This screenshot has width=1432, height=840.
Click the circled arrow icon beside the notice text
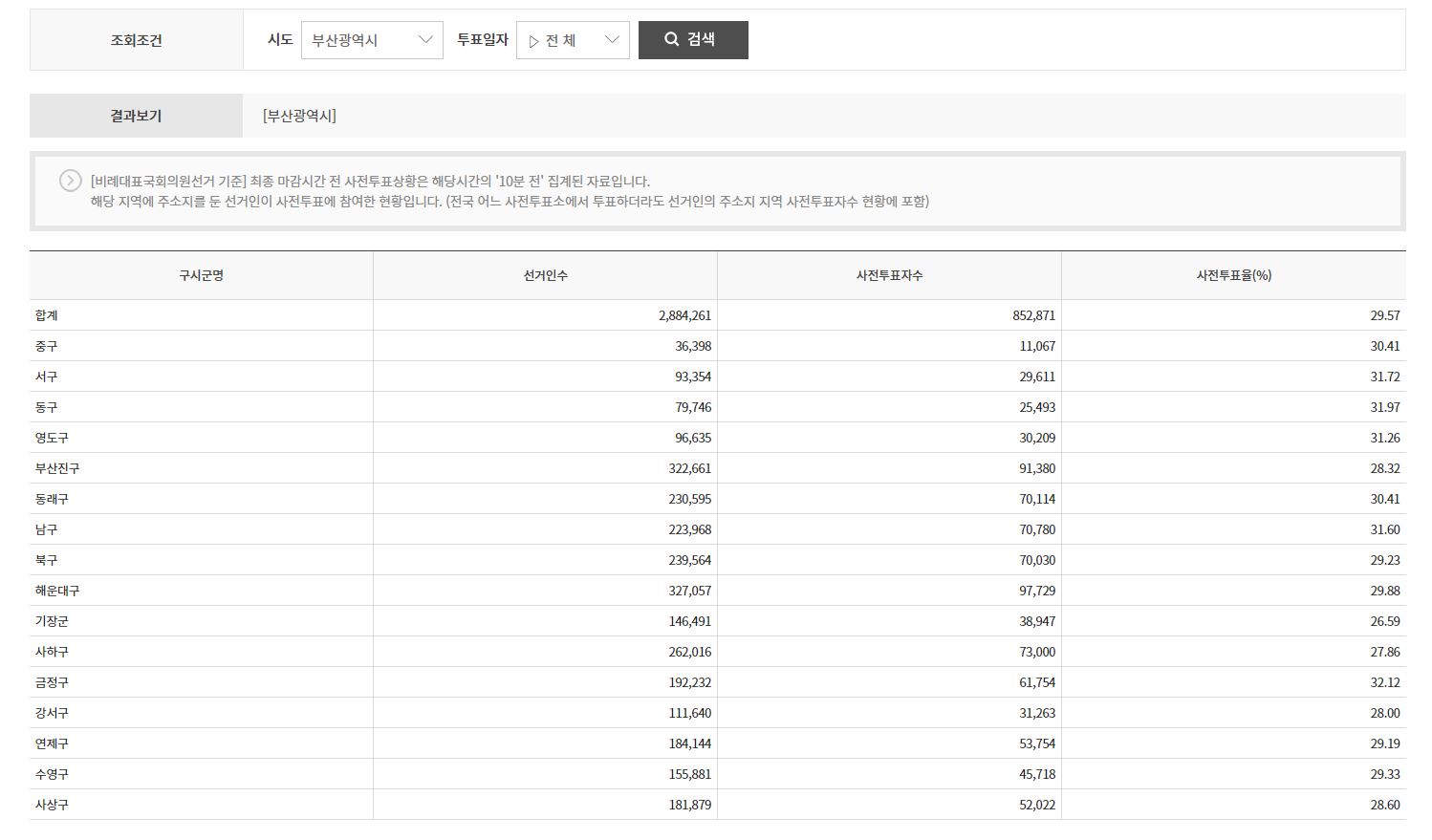(68, 180)
